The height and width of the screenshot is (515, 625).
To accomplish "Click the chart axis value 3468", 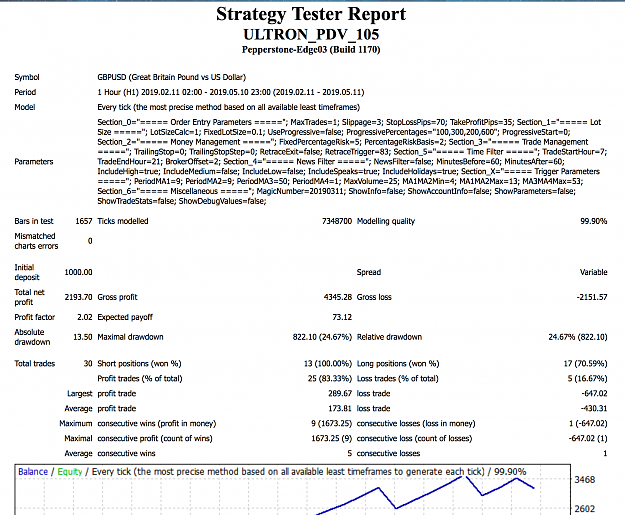I will coord(585,480).
